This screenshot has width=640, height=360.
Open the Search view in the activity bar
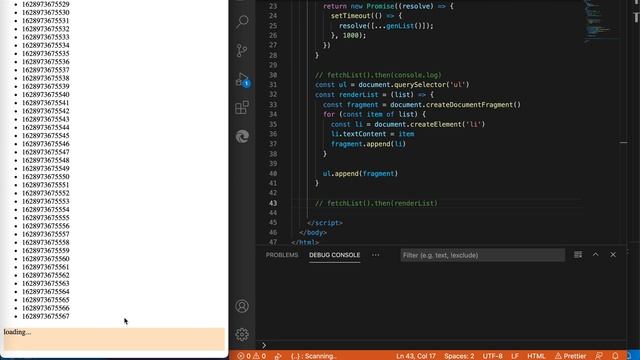pyautogui.click(x=242, y=21)
